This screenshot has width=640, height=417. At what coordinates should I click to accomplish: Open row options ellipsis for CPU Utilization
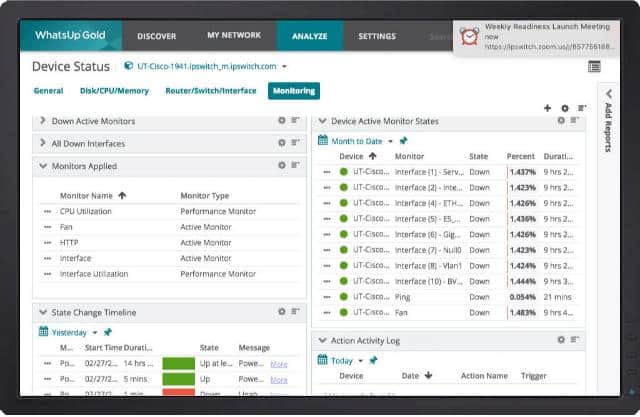[x=47, y=212]
